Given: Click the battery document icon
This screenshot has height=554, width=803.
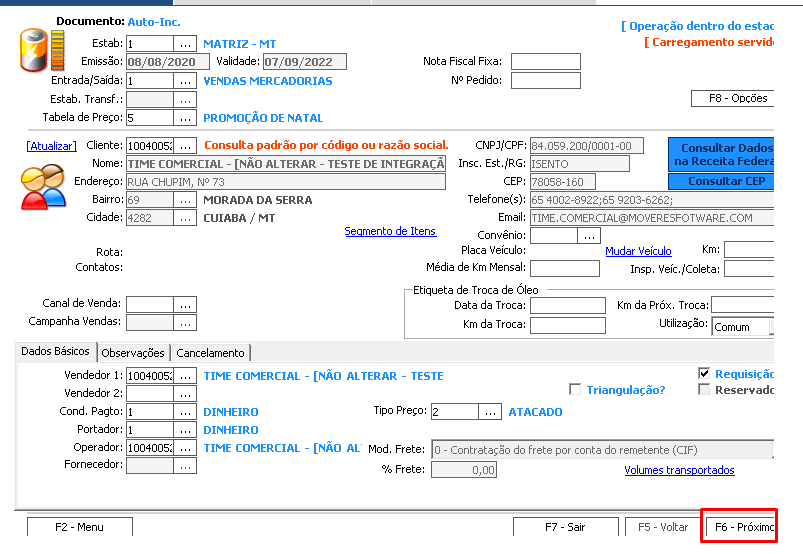Looking at the screenshot, I should tap(42, 50).
